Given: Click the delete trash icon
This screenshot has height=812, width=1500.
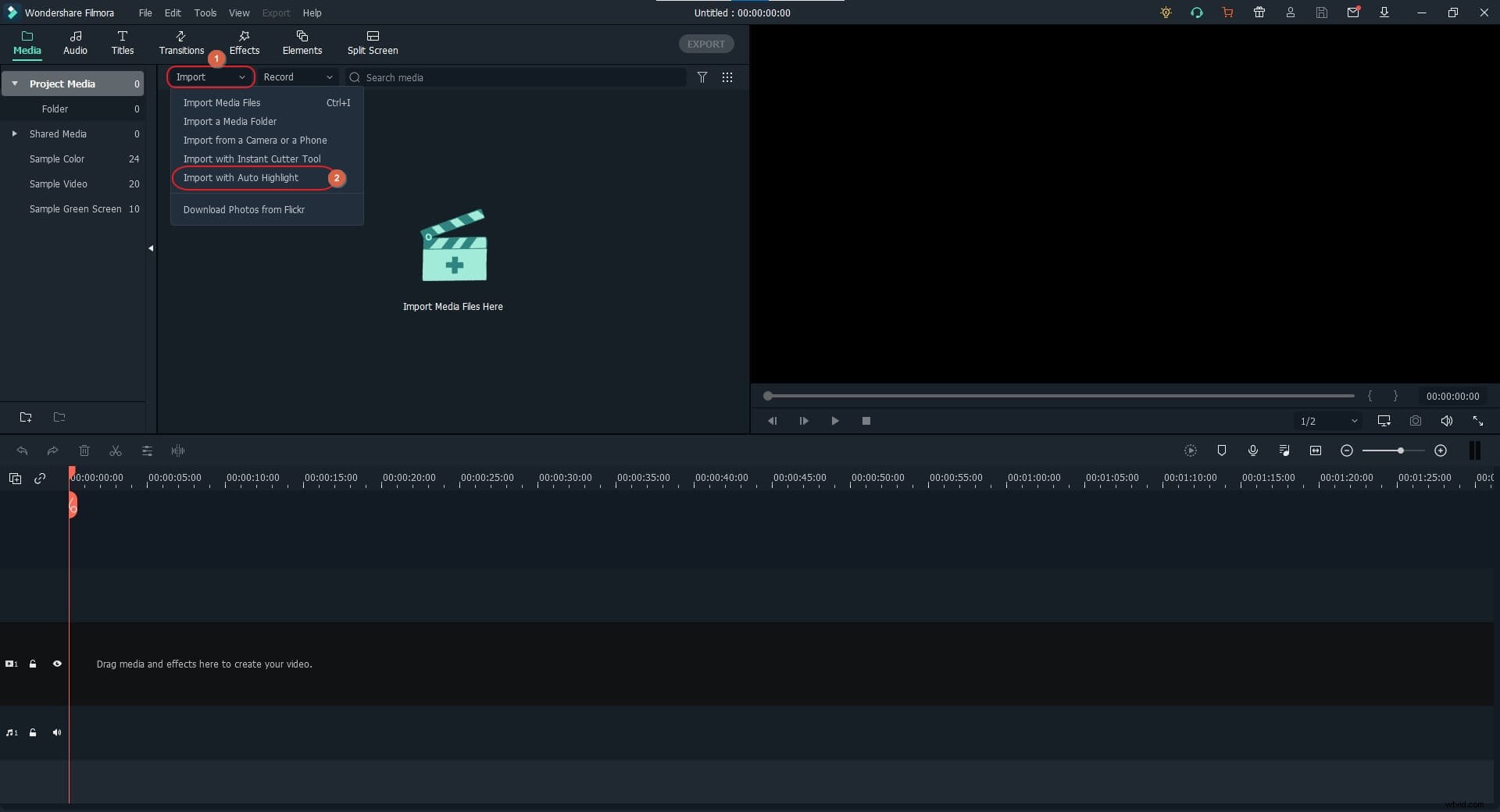Looking at the screenshot, I should click(84, 451).
